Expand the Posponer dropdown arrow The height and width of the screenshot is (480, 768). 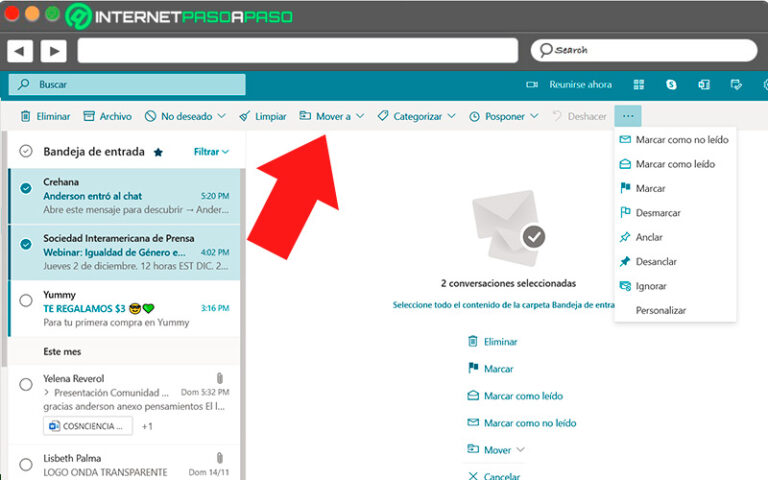click(534, 116)
